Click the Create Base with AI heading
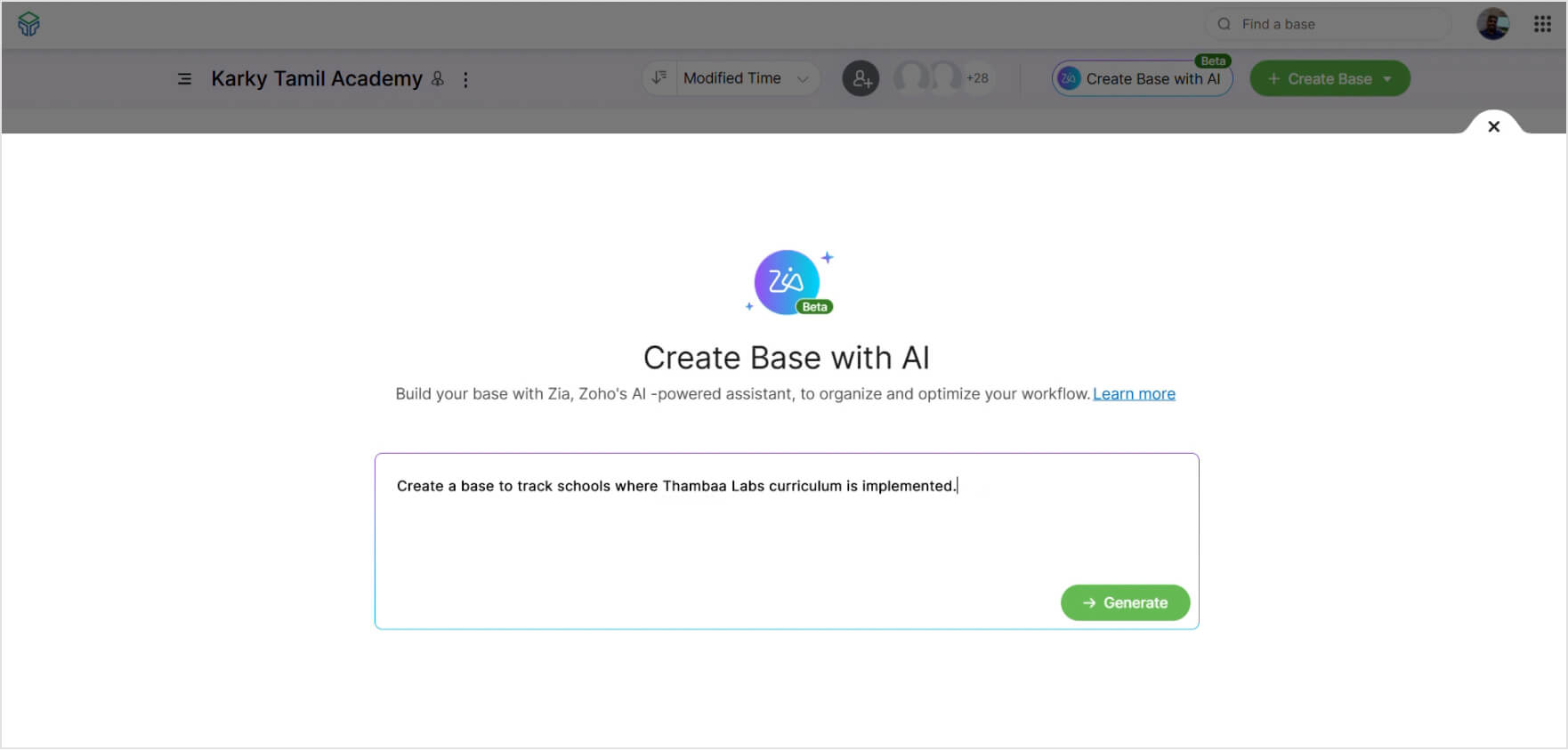Image resolution: width=1568 pixels, height=751 pixels. [787, 358]
